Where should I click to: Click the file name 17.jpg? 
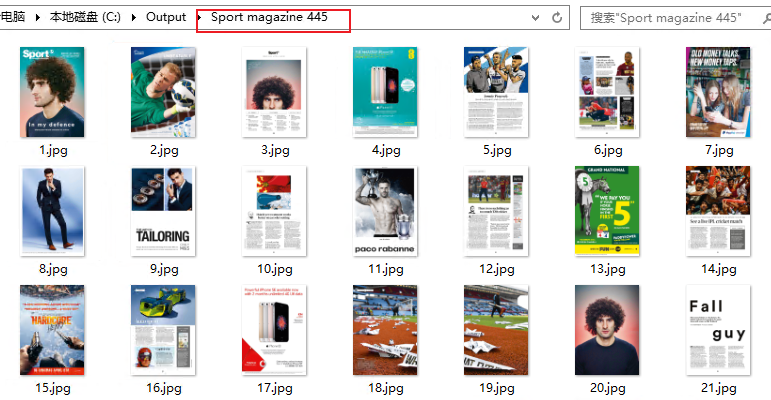point(275,388)
